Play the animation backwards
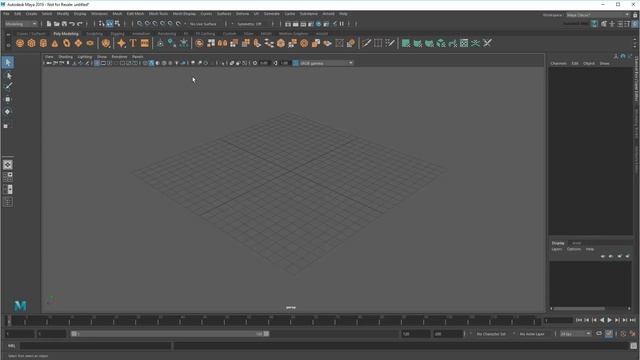This screenshot has width=640, height=360. click(602, 320)
